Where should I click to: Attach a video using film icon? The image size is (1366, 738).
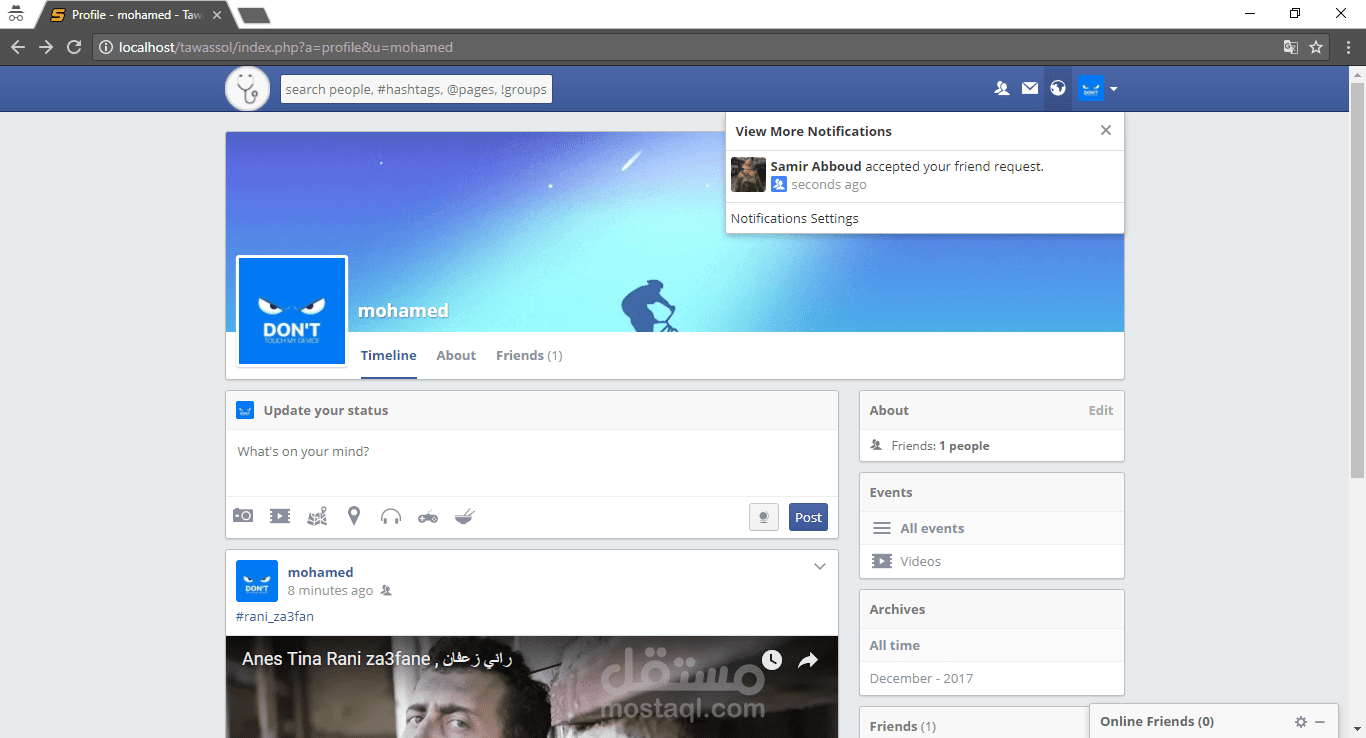(x=280, y=516)
